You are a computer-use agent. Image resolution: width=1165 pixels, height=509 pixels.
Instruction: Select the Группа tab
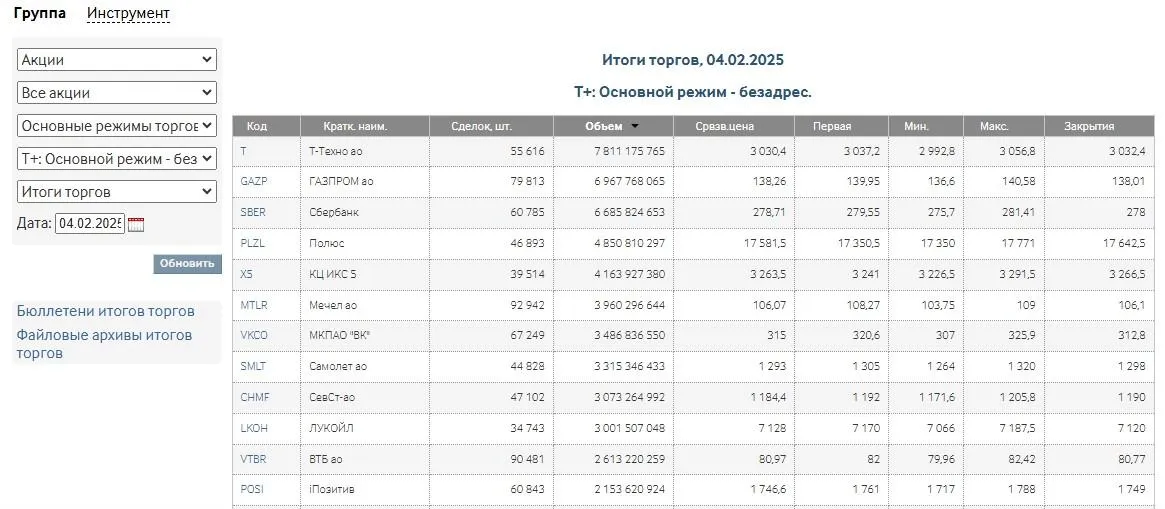40,14
